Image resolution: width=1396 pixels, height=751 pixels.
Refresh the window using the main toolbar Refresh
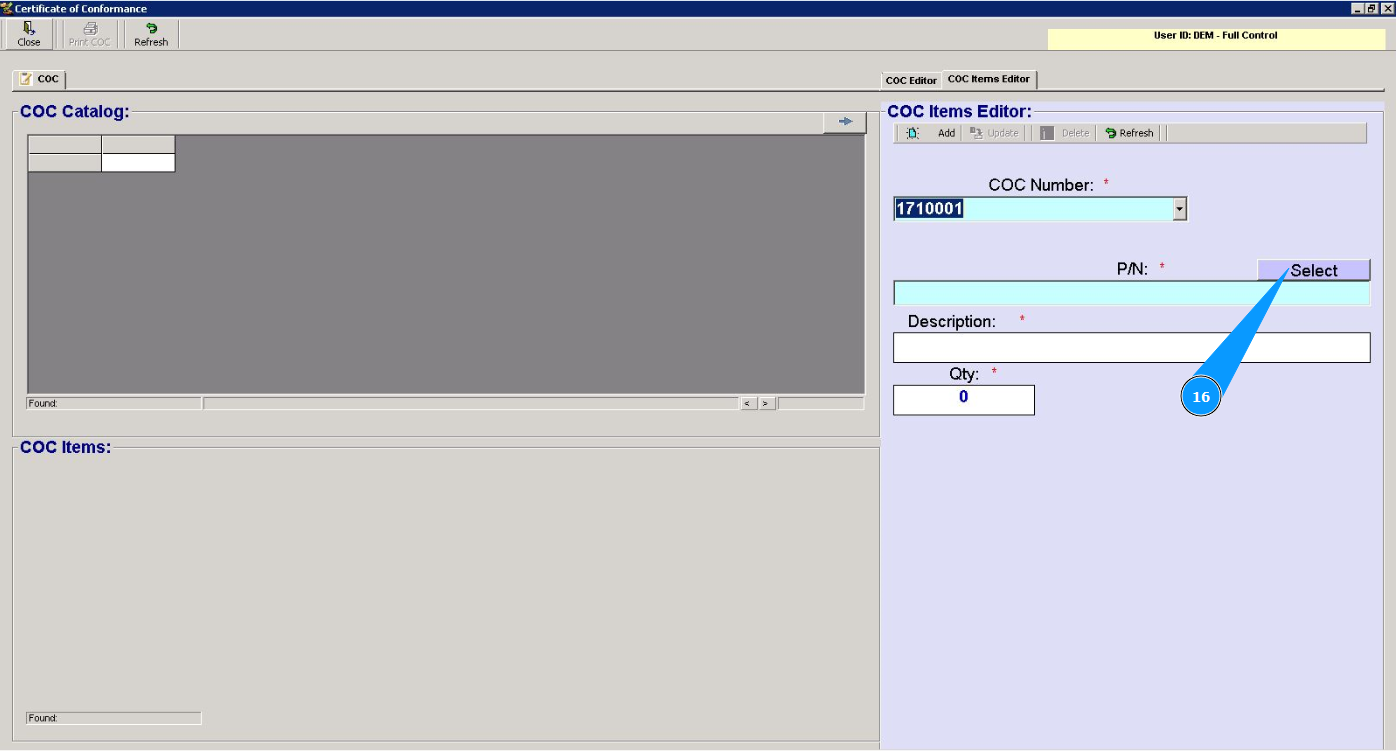(151, 35)
